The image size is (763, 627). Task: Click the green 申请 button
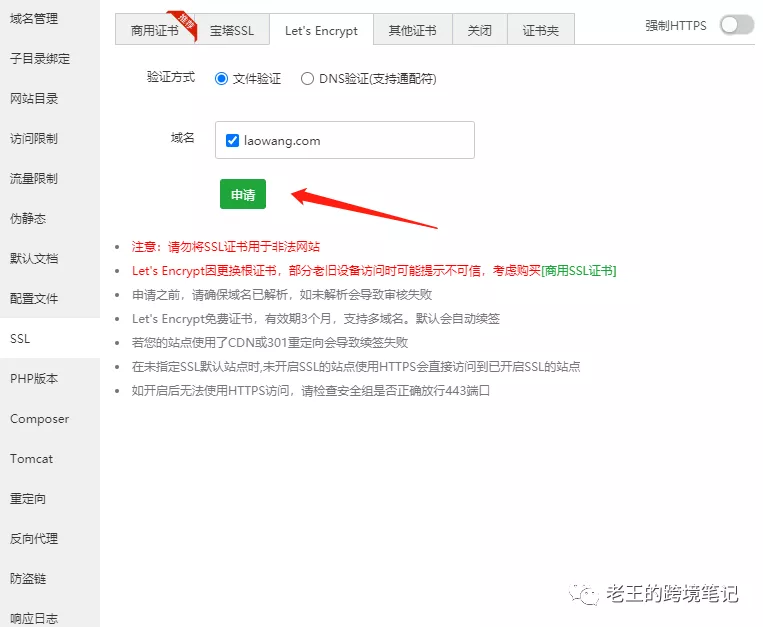click(243, 195)
